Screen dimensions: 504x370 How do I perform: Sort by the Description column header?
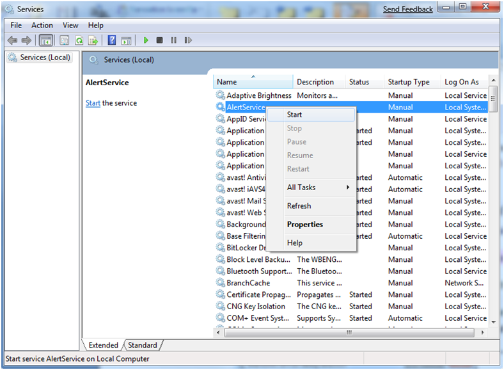pos(319,82)
